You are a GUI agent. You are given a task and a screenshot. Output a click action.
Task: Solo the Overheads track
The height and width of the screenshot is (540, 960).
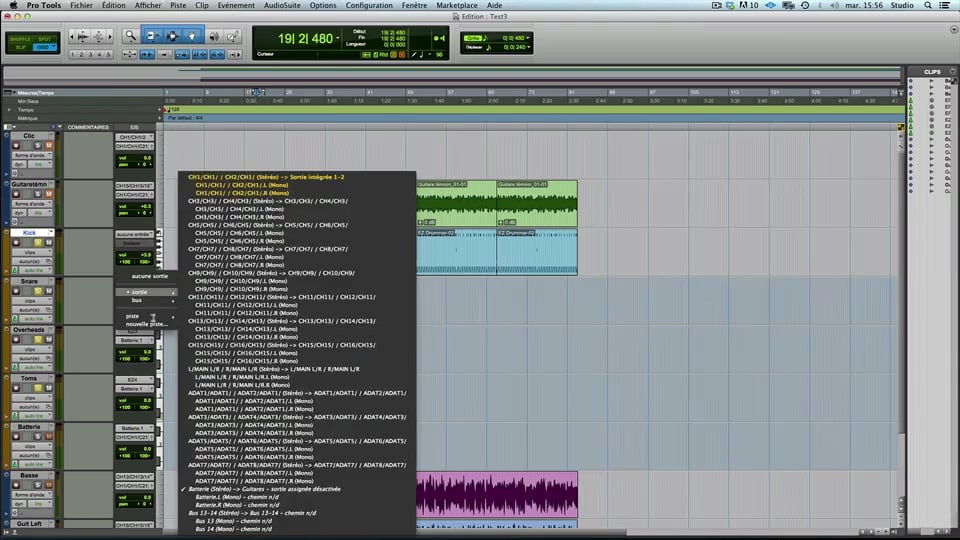(38, 339)
